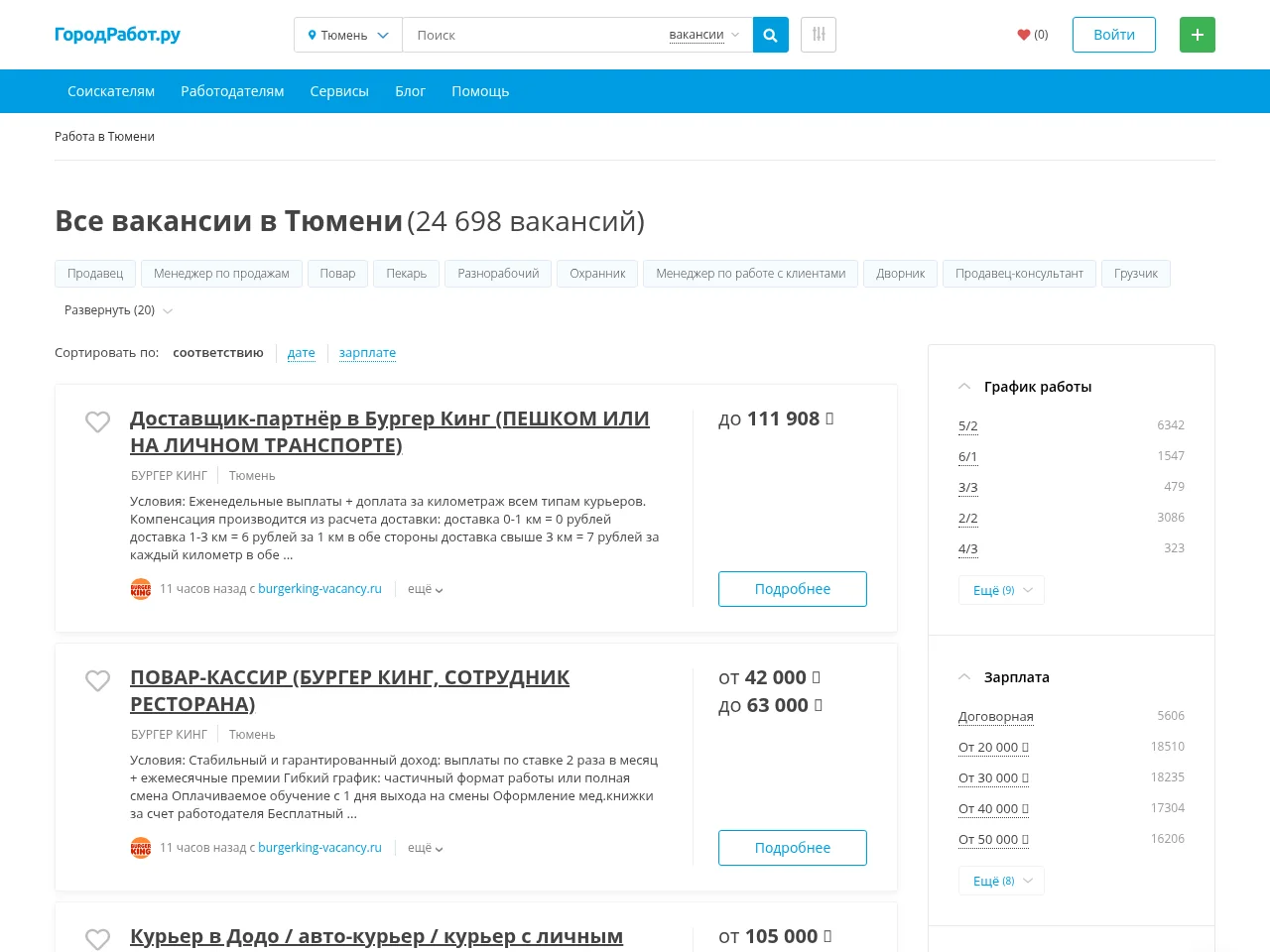
Task: Open the Помощь menu item
Action: (480, 91)
